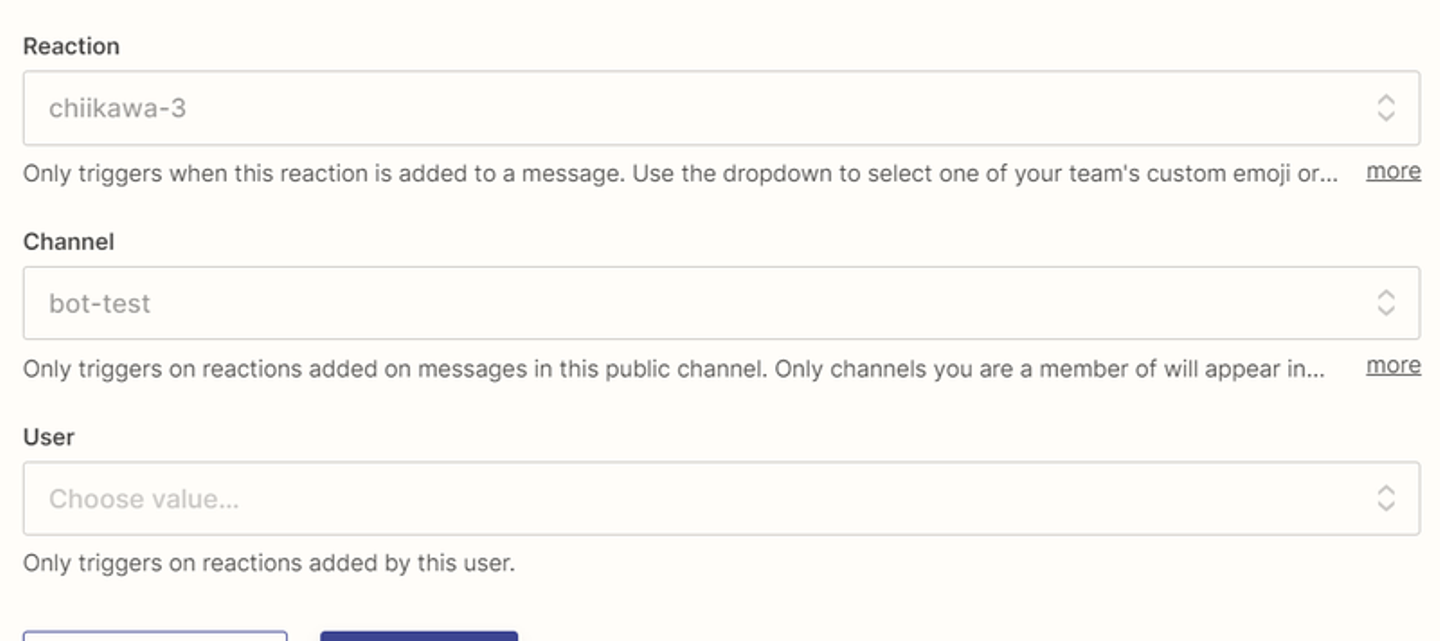Click the User field label
This screenshot has height=641, width=1440.
point(49,437)
